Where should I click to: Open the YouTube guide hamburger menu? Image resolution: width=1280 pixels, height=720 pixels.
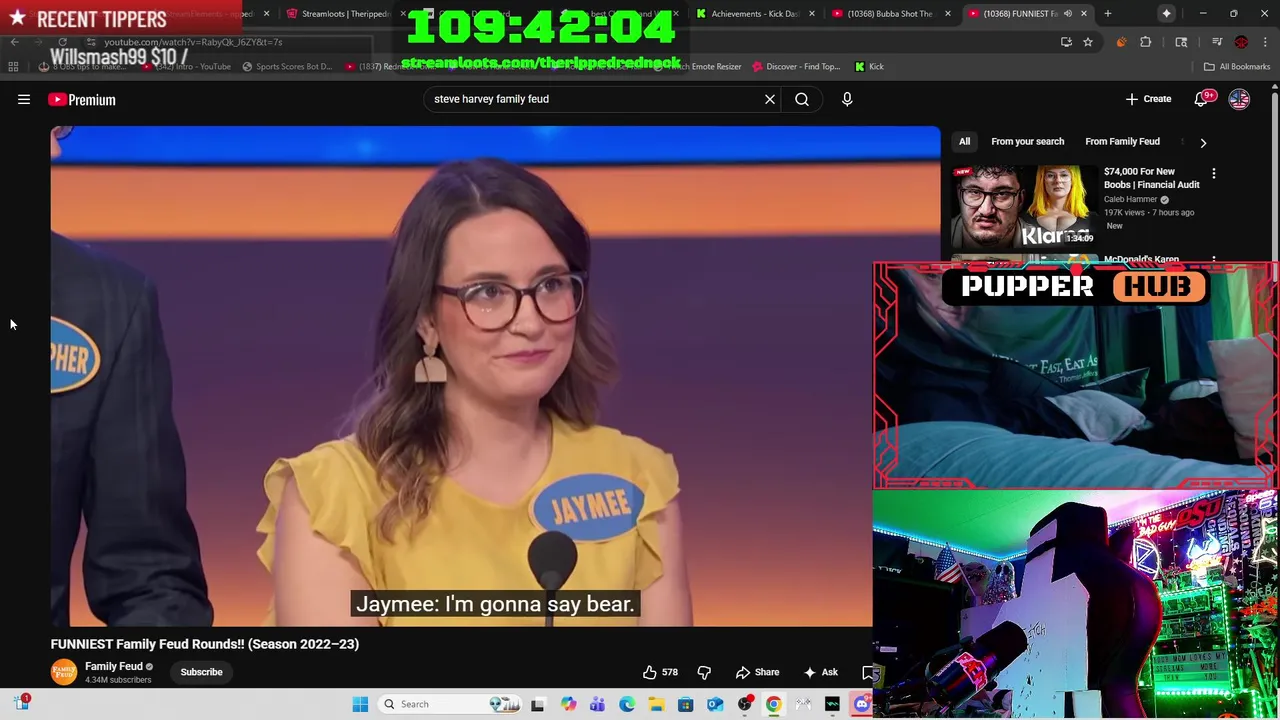[x=24, y=99]
